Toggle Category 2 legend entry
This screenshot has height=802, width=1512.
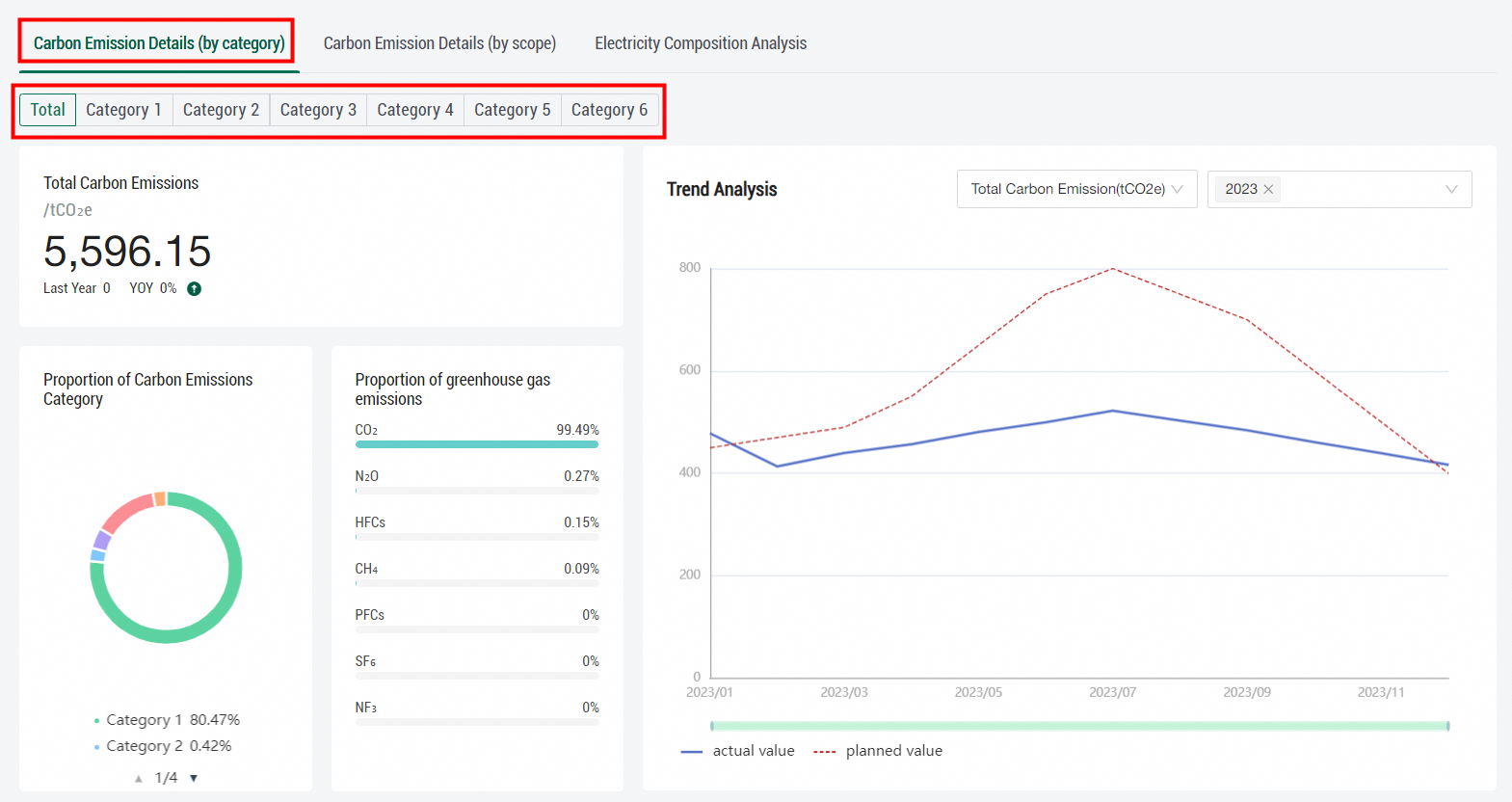(163, 746)
